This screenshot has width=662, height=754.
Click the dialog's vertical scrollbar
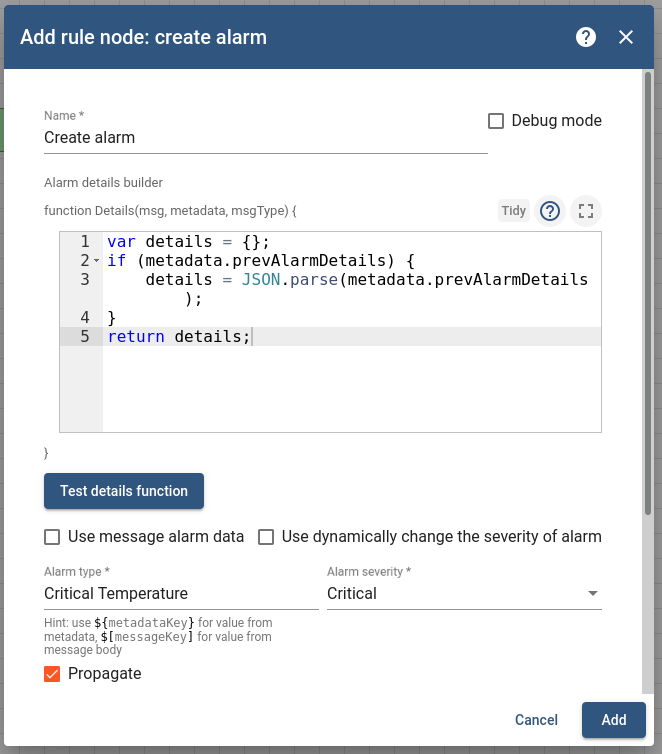(x=648, y=300)
